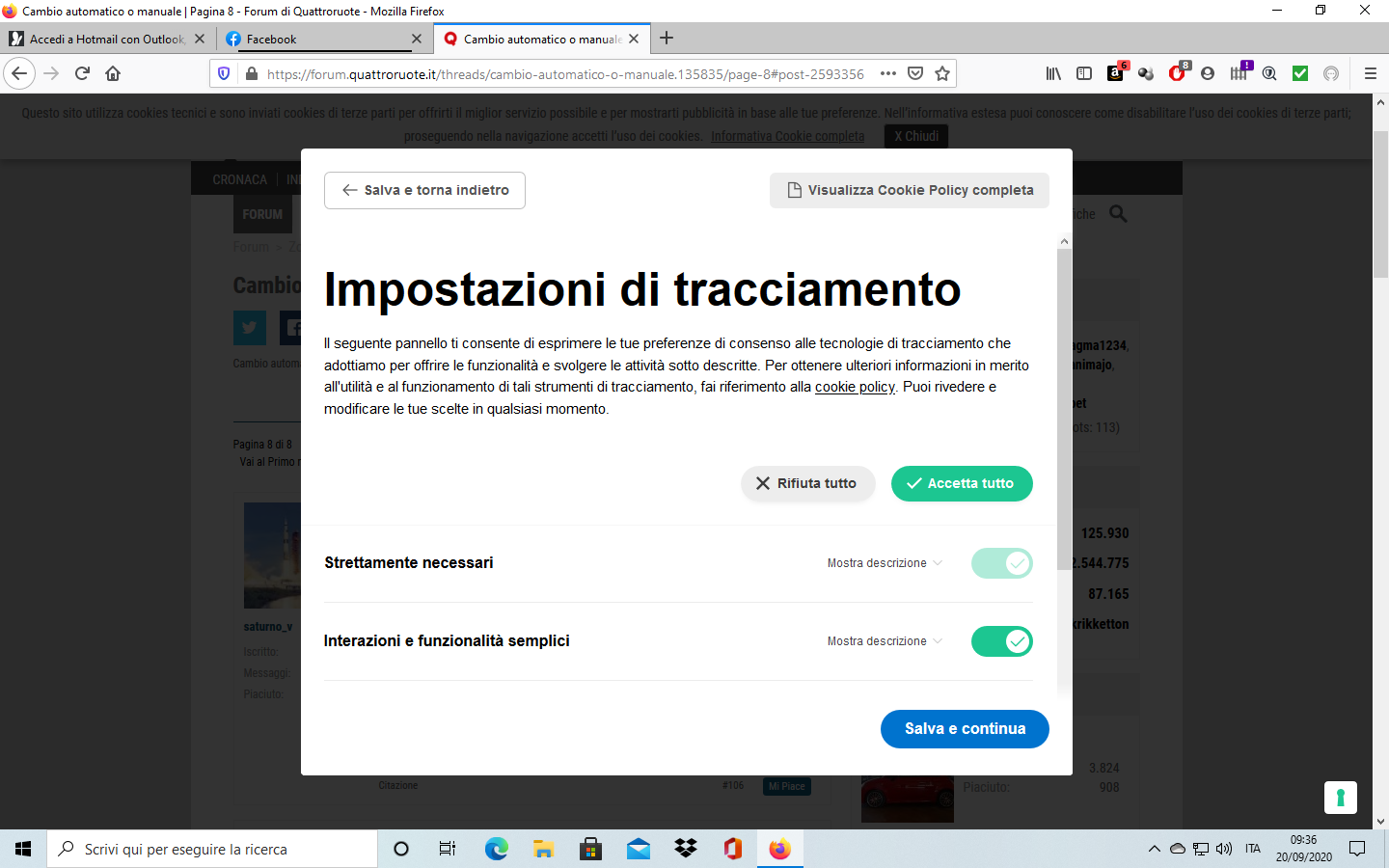The image size is (1389, 868).
Task: Switch to the Facebook tab
Action: (324, 39)
